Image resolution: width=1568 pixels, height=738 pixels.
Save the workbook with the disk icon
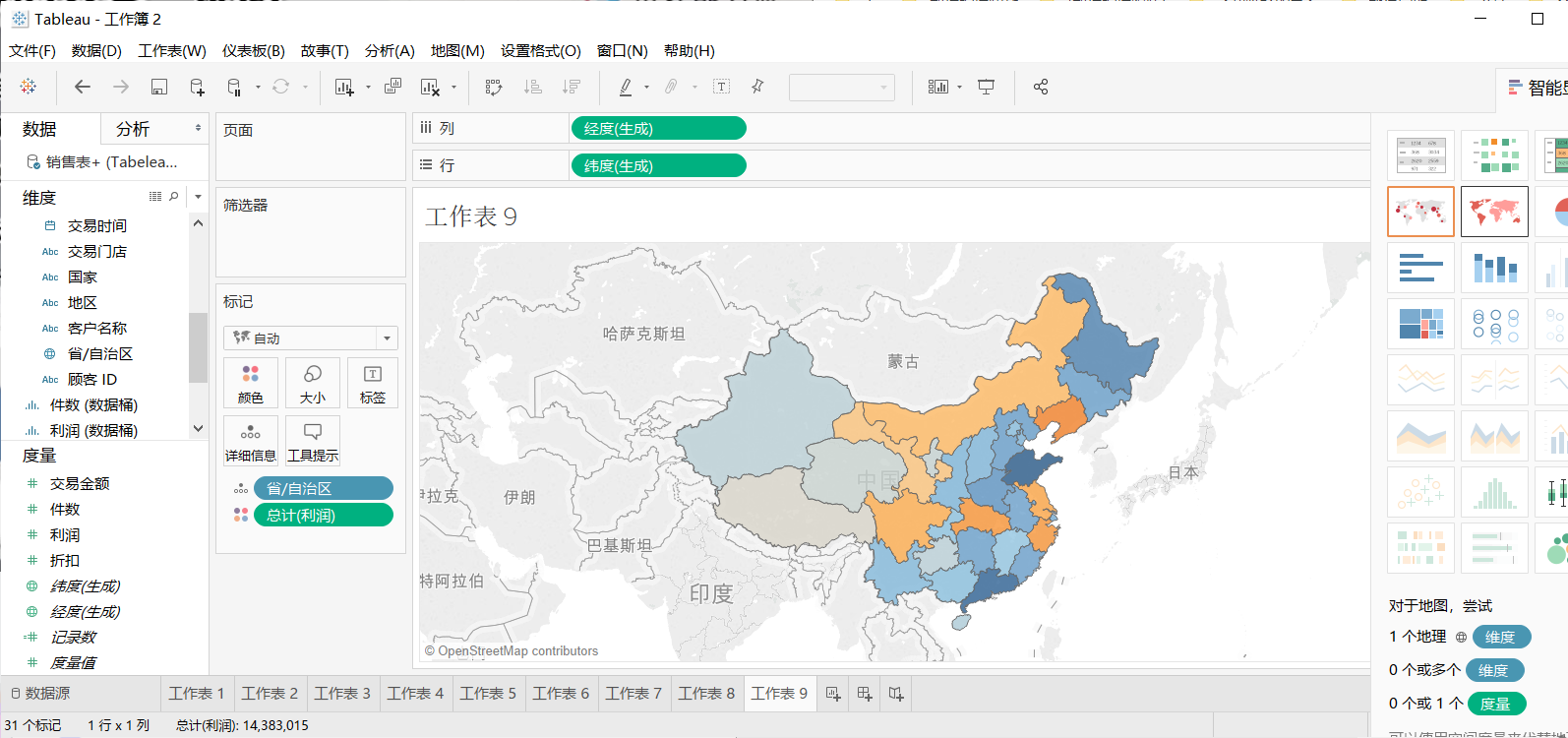click(x=158, y=87)
